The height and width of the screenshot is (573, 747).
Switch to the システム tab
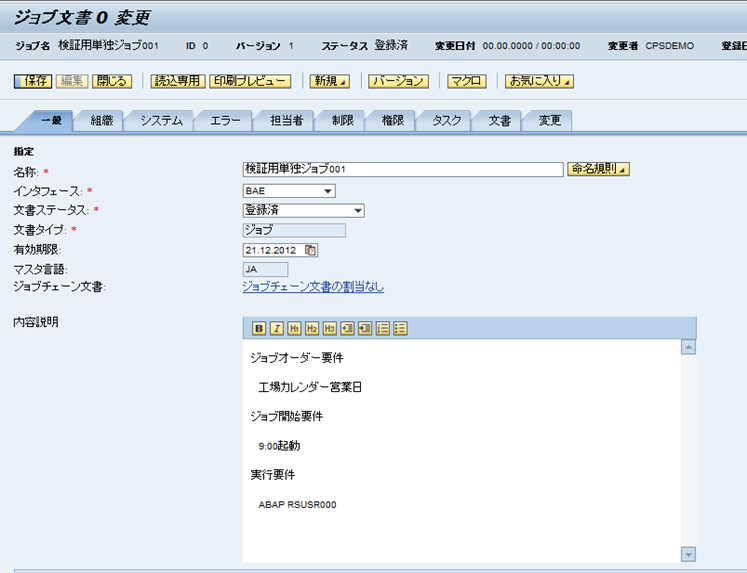(161, 121)
